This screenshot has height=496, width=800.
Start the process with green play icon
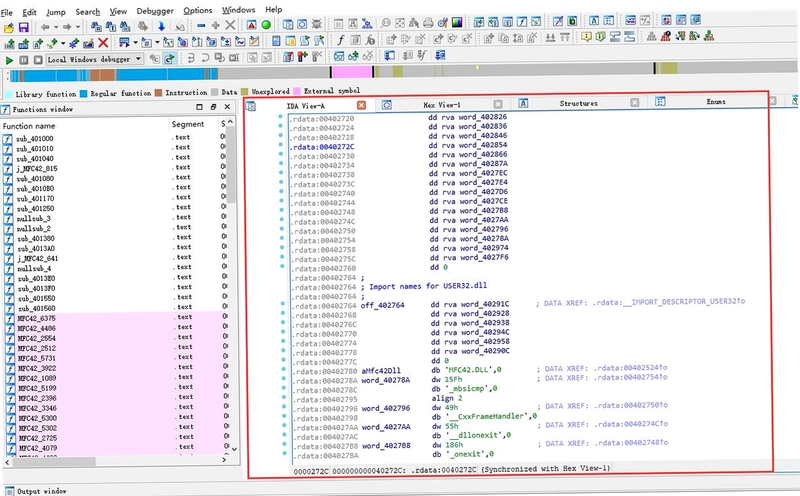click(9, 60)
